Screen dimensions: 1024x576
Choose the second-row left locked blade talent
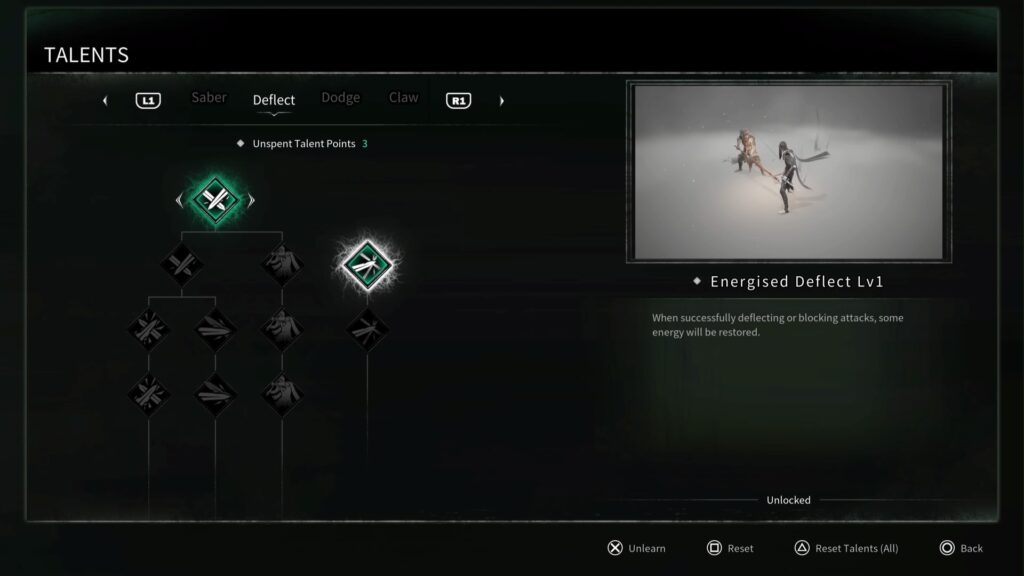coord(182,264)
